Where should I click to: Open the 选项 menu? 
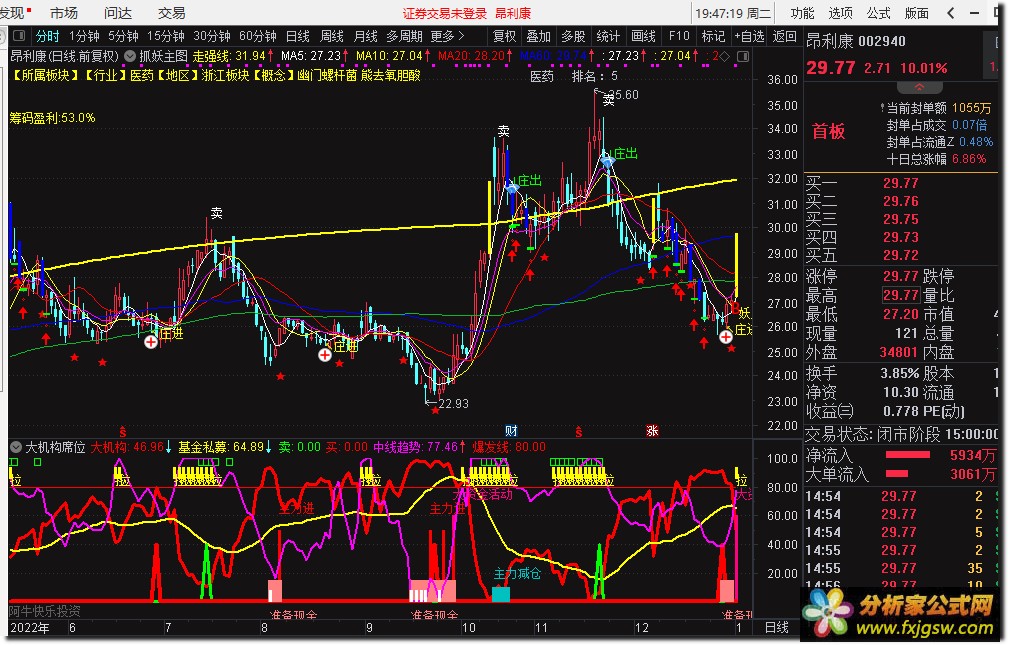pos(840,13)
